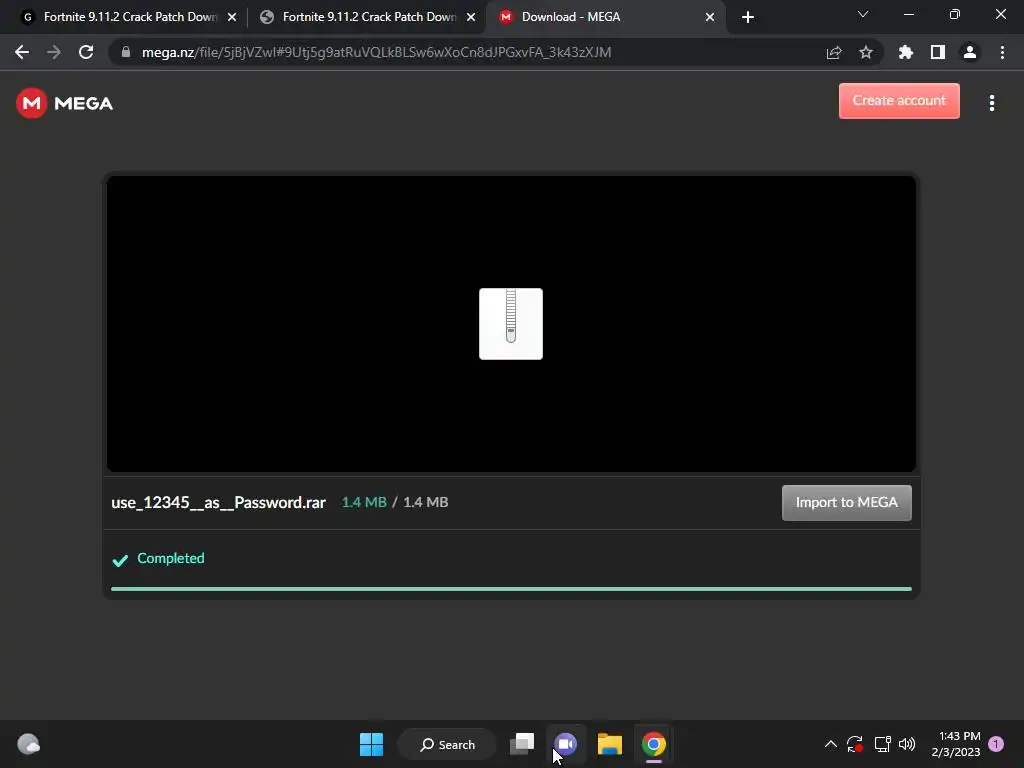Open Chrome extensions puzzle icon
The height and width of the screenshot is (768, 1024).
coord(905,52)
